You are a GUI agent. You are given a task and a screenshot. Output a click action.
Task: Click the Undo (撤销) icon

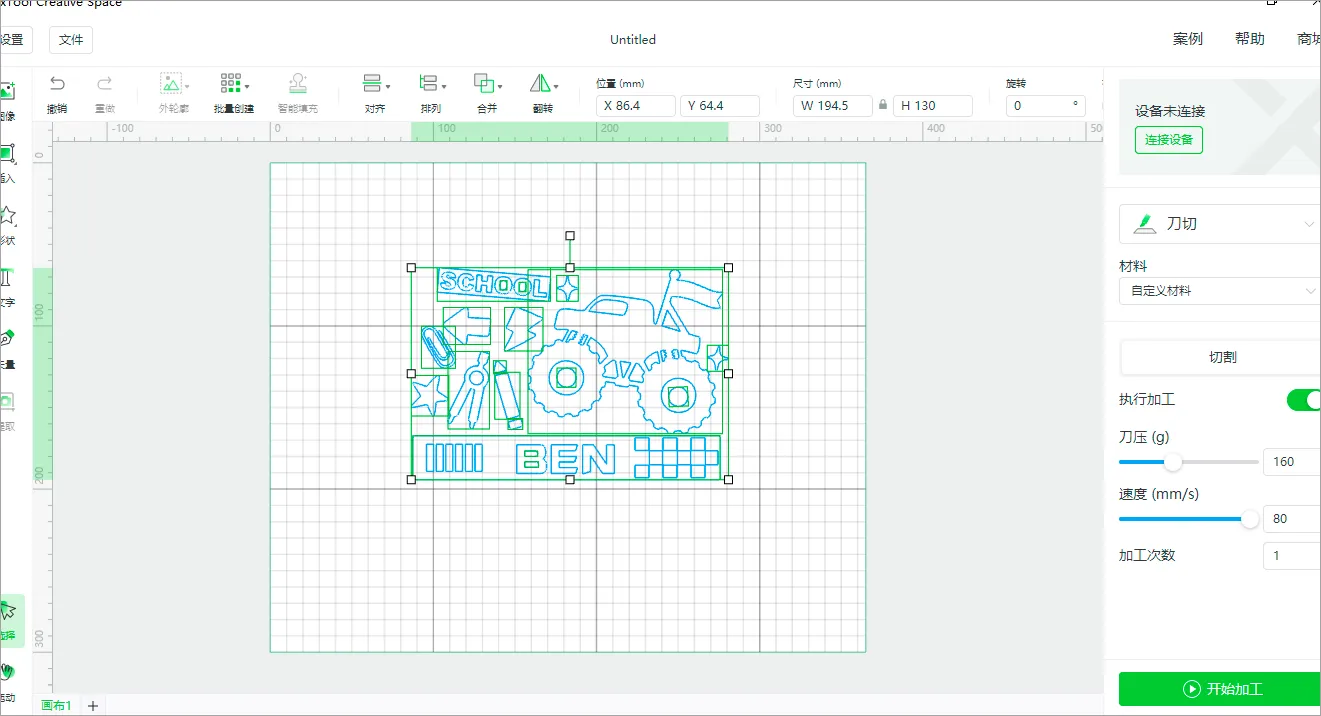coord(57,84)
